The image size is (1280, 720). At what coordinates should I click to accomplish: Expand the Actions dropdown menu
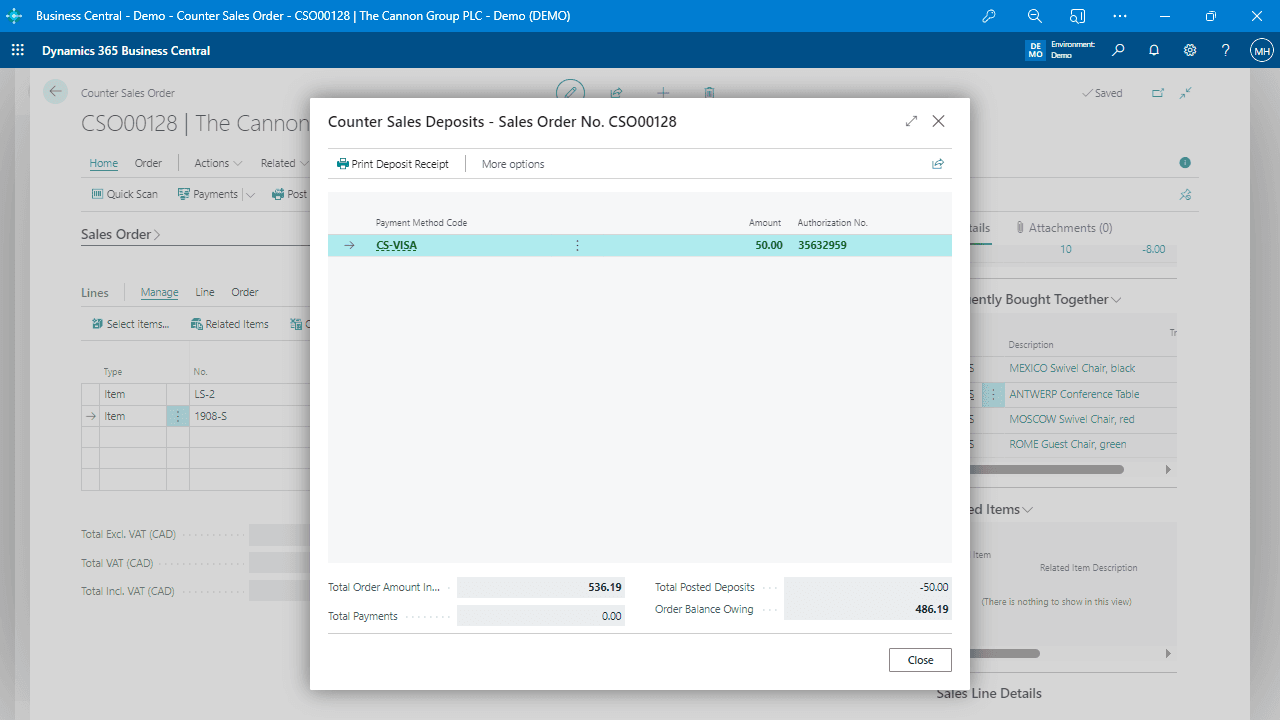[218, 163]
